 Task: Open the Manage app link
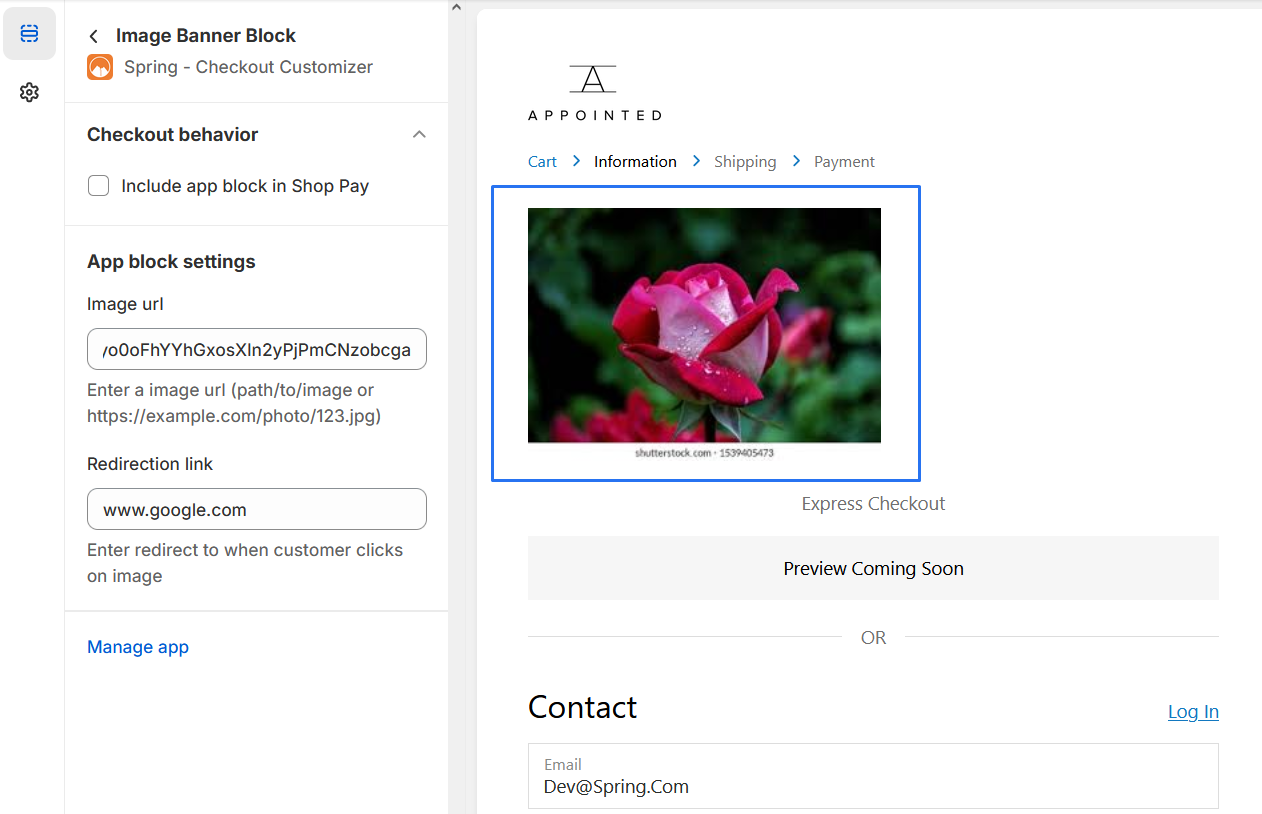[x=138, y=647]
